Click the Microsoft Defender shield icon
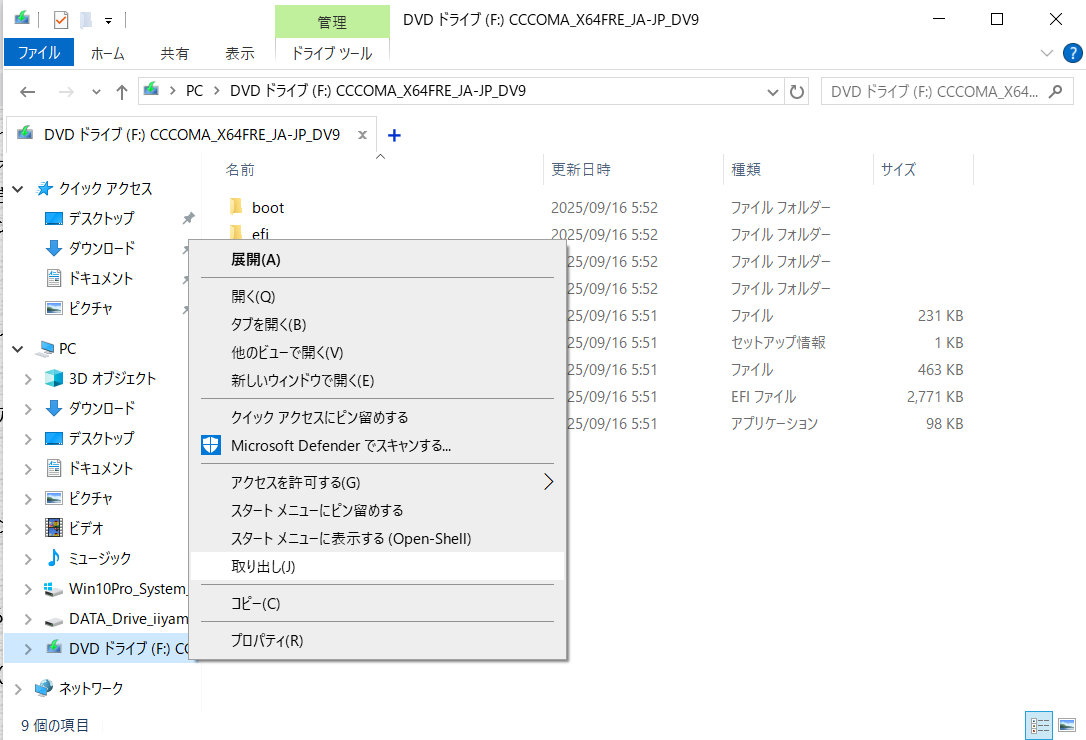1086x740 pixels. tap(211, 445)
